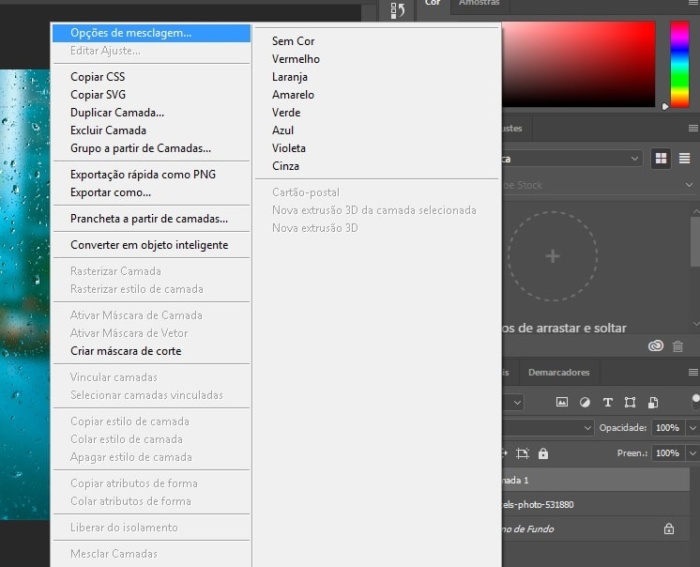Switch libraries panel to grid view
This screenshot has width=700, height=567.
661,158
